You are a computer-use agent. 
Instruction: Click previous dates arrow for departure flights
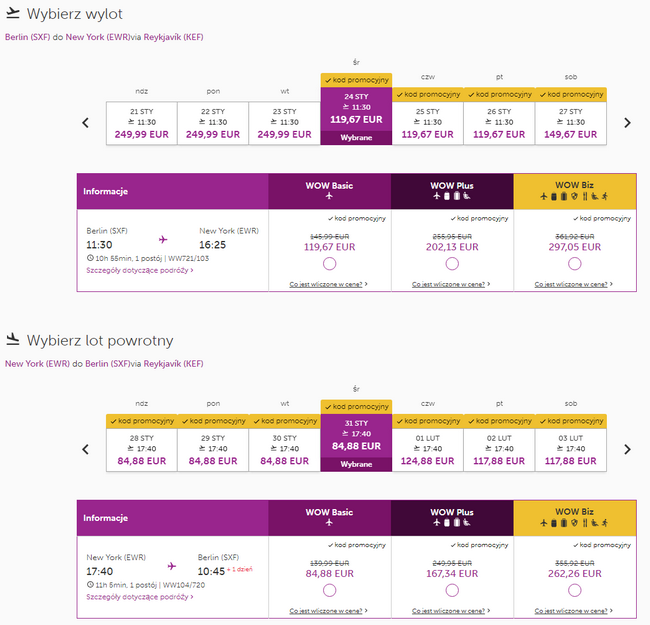[85, 123]
